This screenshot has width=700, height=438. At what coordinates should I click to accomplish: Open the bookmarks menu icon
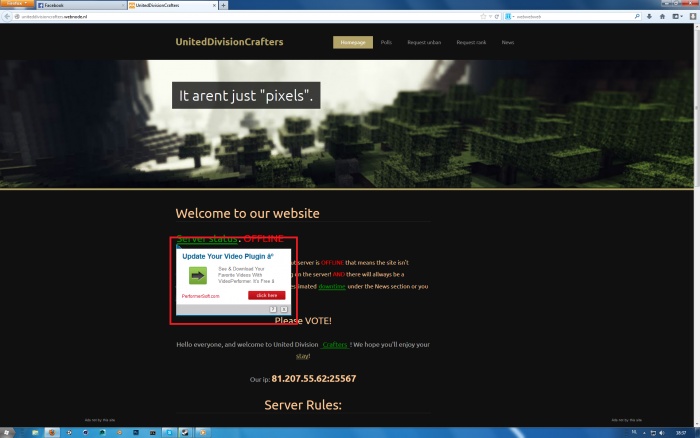[677, 17]
